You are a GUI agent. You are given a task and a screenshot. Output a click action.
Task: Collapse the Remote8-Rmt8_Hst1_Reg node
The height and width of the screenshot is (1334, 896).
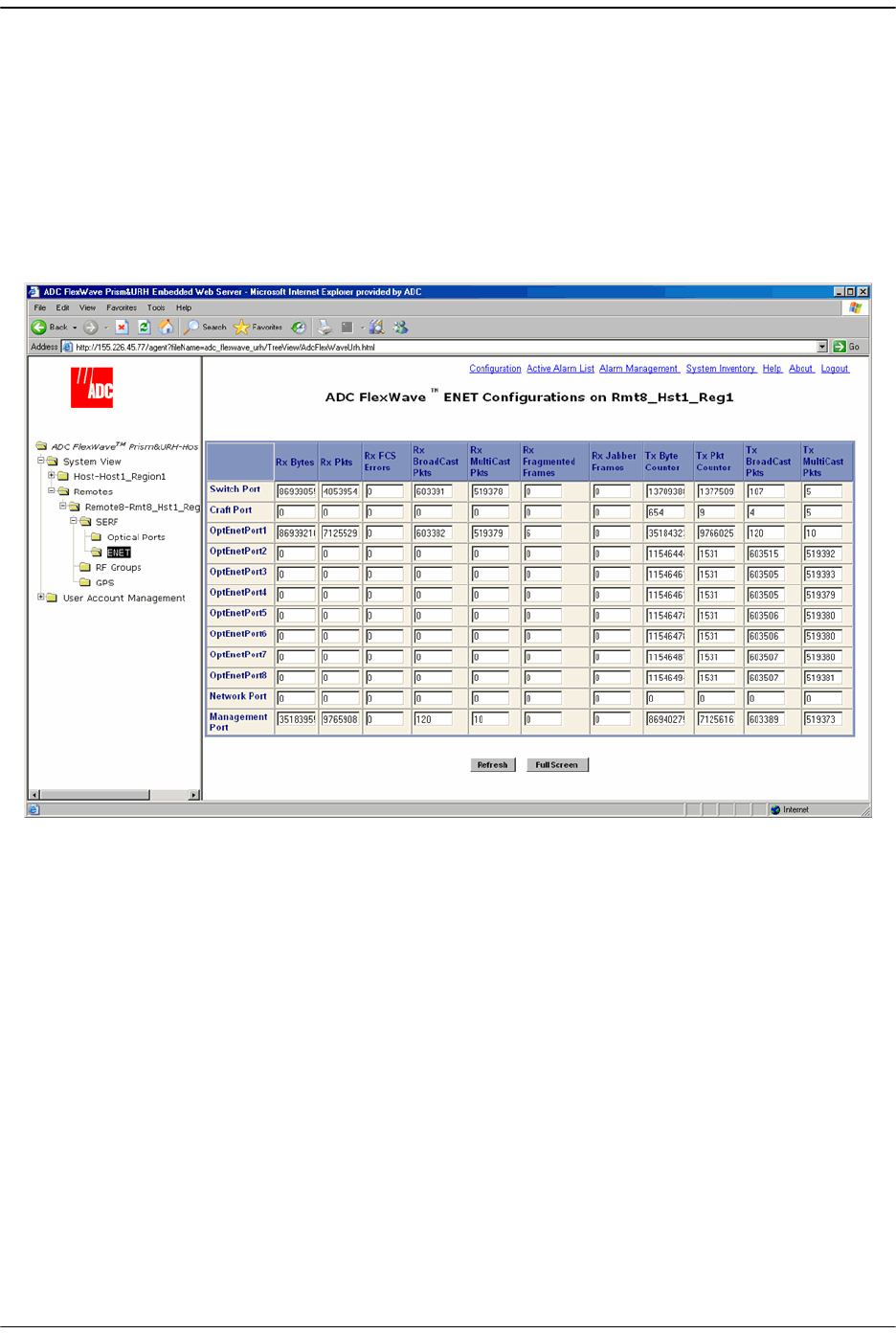(x=63, y=506)
